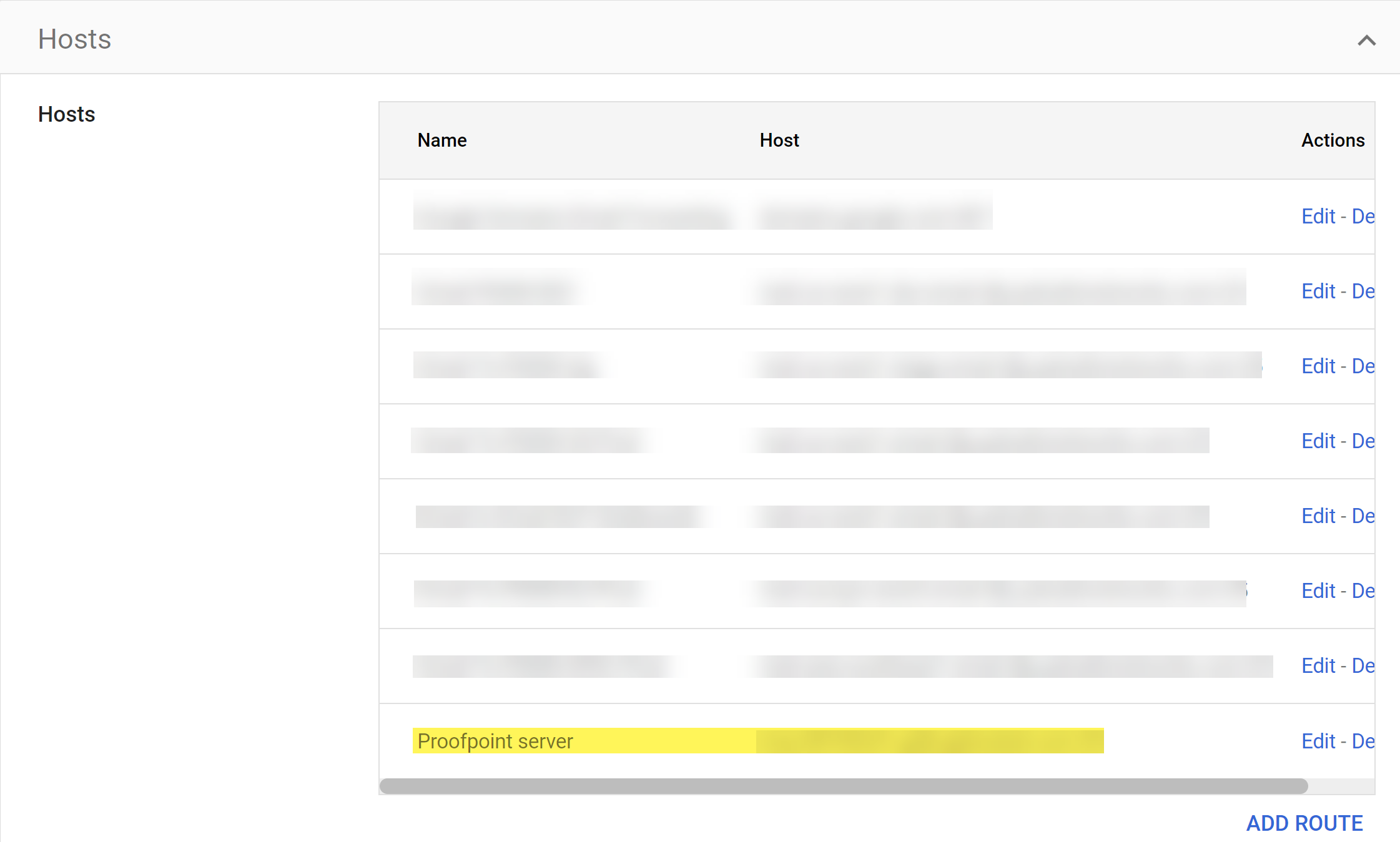Click the horizontal scrollbar thumb under table
This screenshot has height=842, width=1400.
(x=843, y=786)
